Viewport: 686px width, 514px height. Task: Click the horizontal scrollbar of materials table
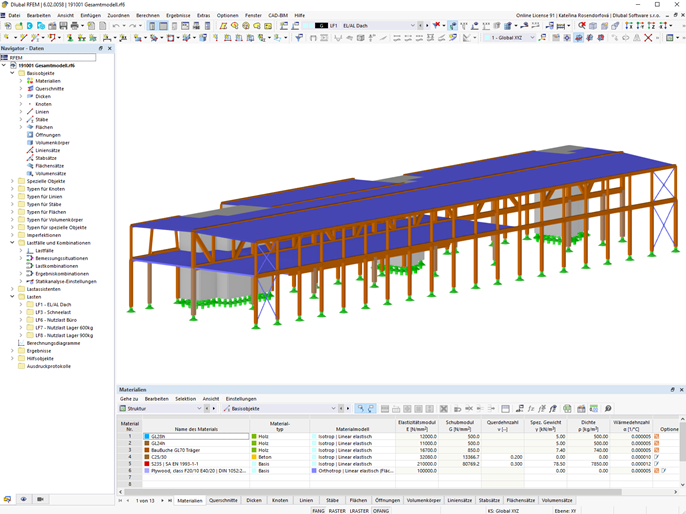372,492
